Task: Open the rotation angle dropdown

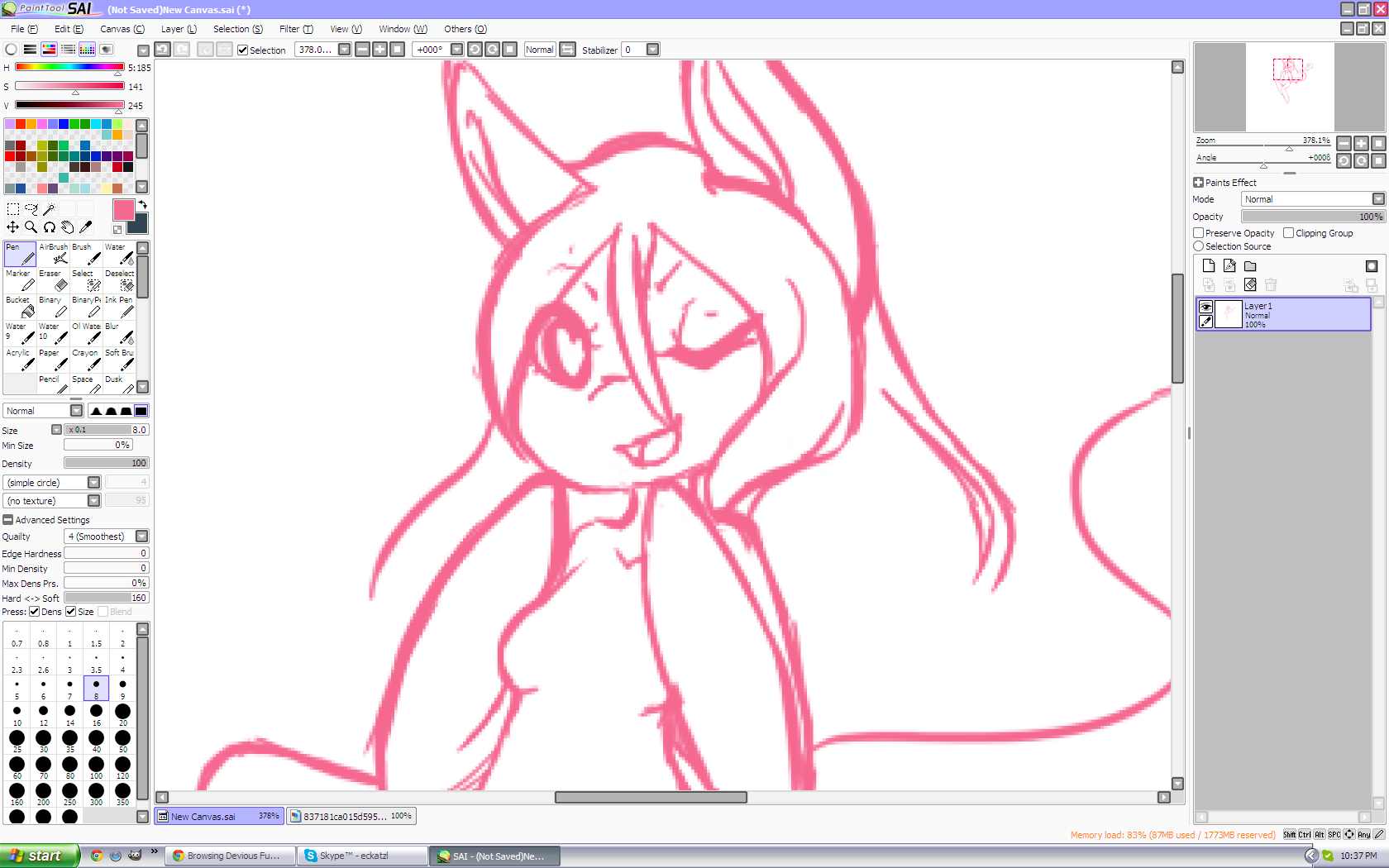Action: [456, 50]
